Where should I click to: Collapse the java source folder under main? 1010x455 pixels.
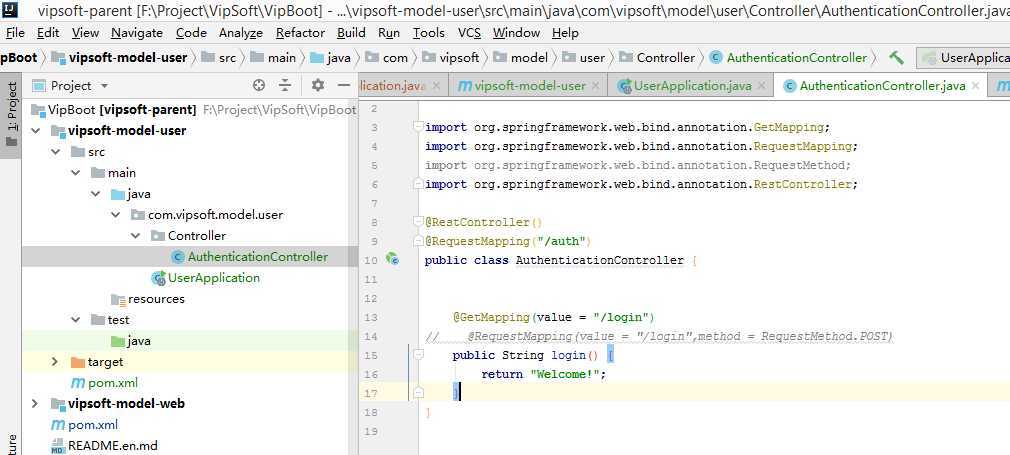tap(96, 194)
